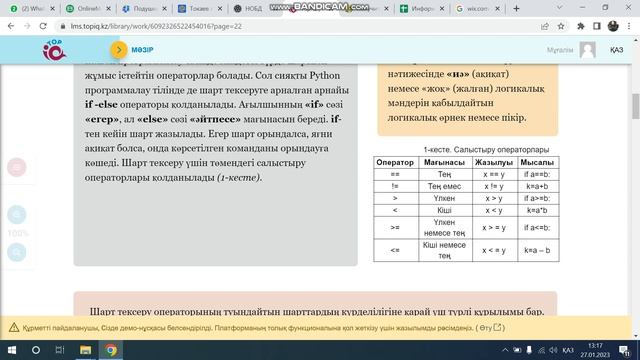This screenshot has height=360, width=640.
Task: Expand hidden system tray icons chevron
Action: pos(505,350)
